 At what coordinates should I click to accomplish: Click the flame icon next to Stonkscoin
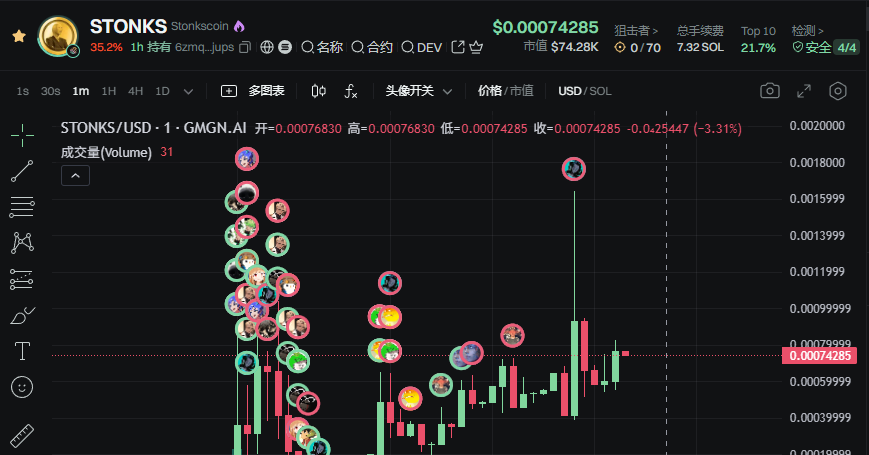pos(239,26)
